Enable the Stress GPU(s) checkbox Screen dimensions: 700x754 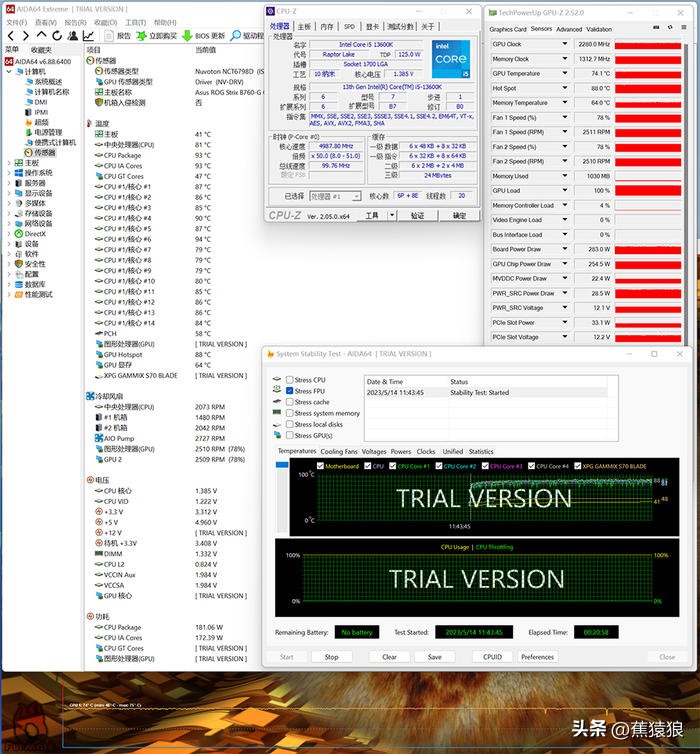(289, 435)
